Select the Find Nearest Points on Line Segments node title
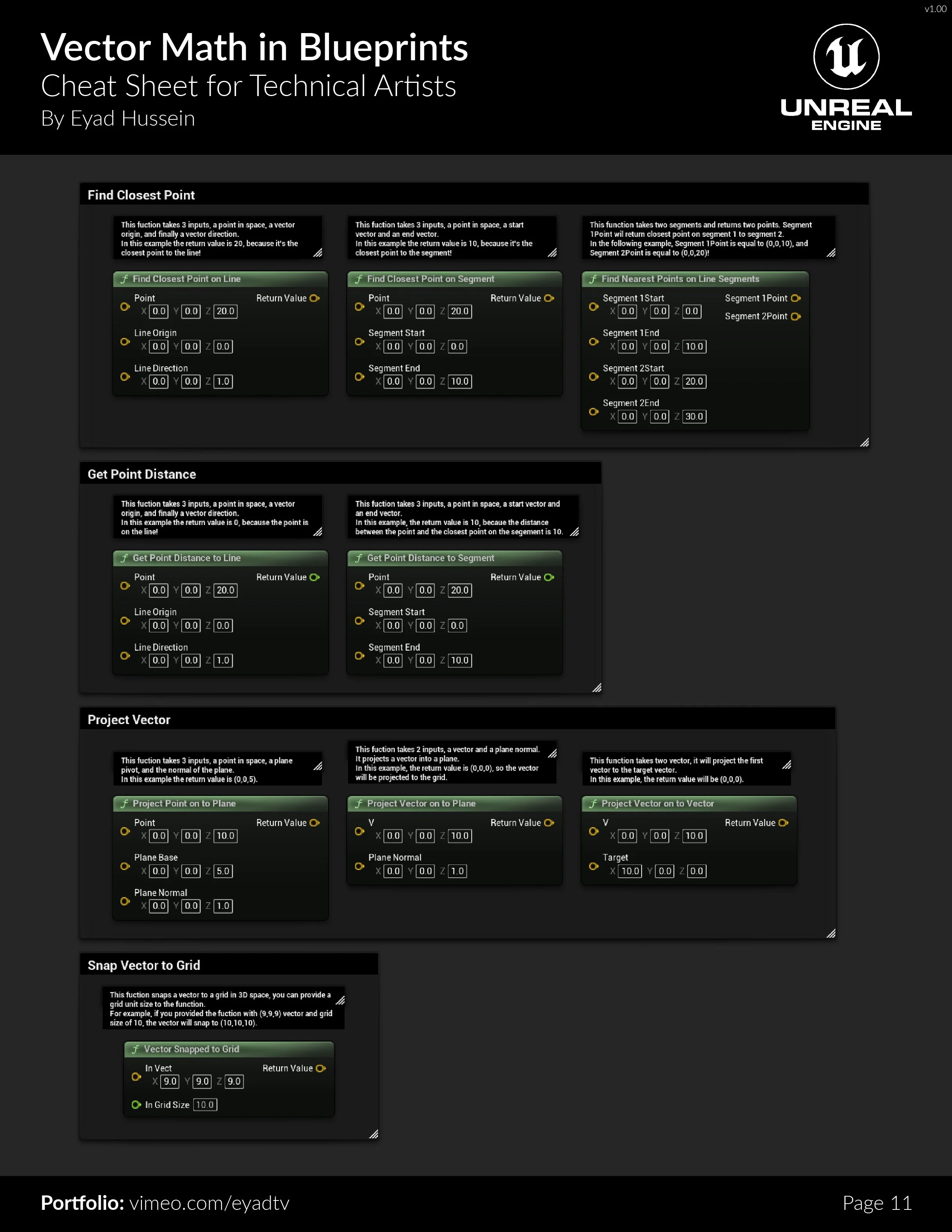This screenshot has height=1232, width=952. point(680,279)
